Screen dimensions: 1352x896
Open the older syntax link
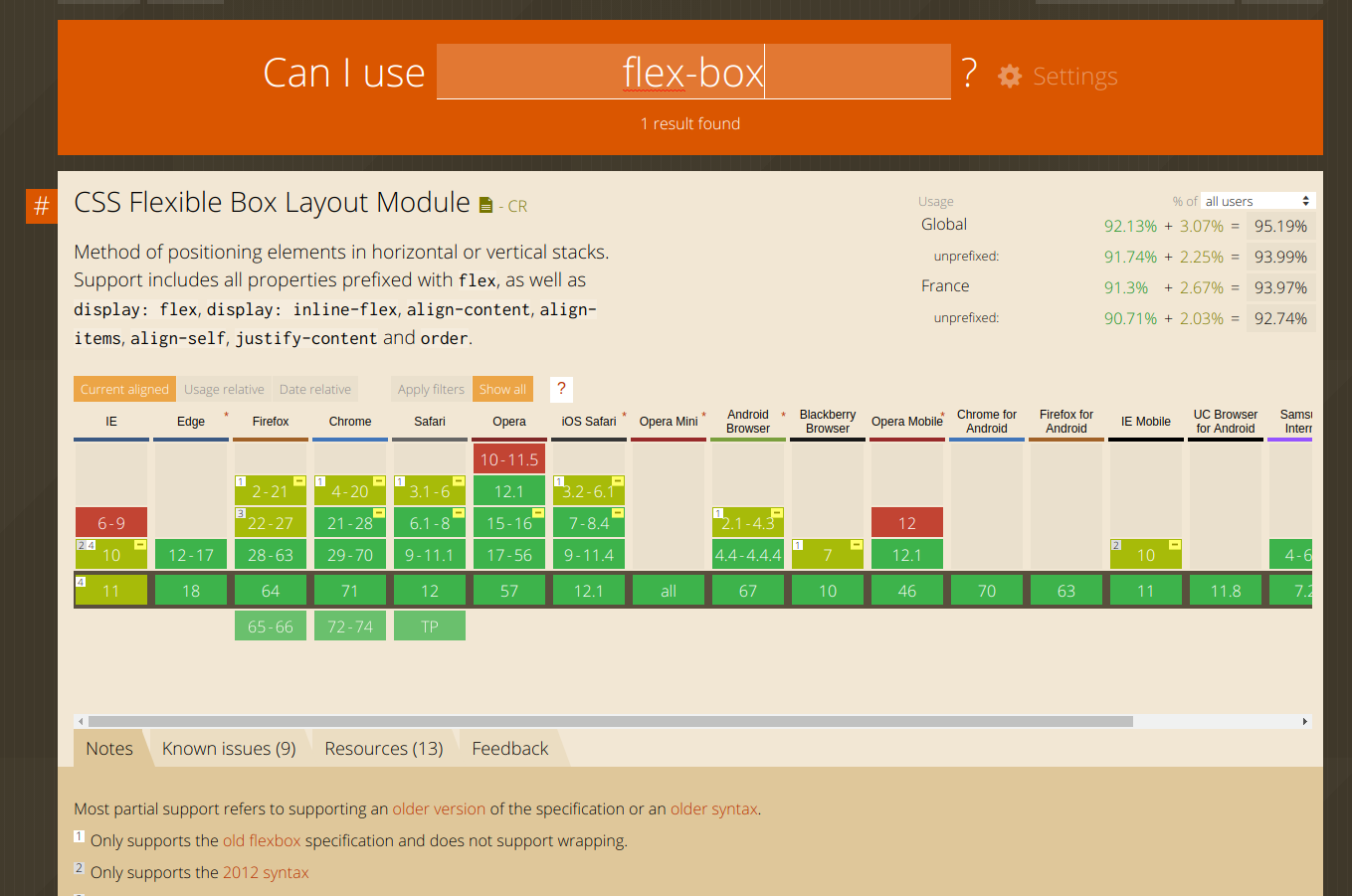[714, 809]
